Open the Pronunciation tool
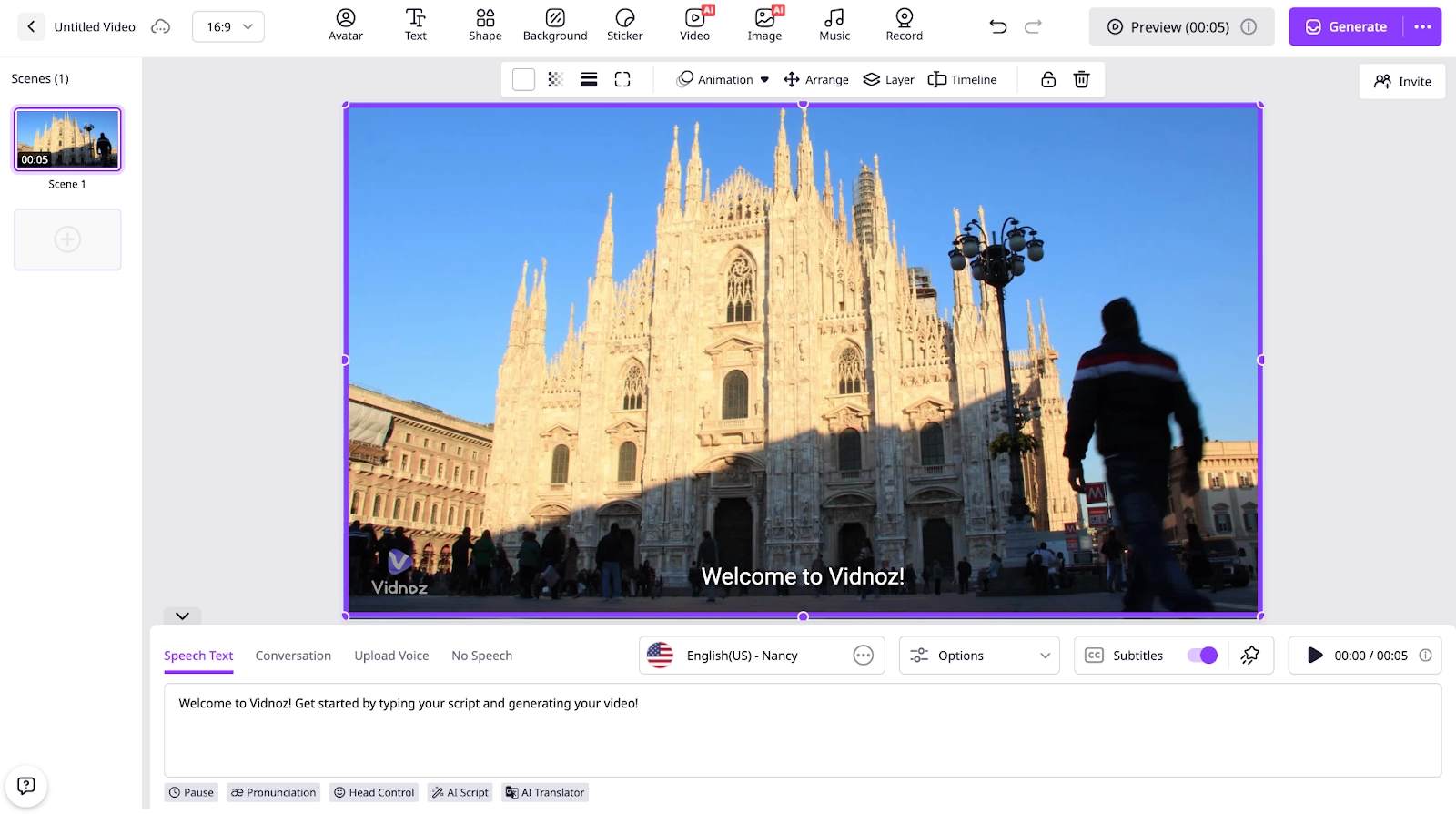The width and height of the screenshot is (1456, 814). [273, 792]
